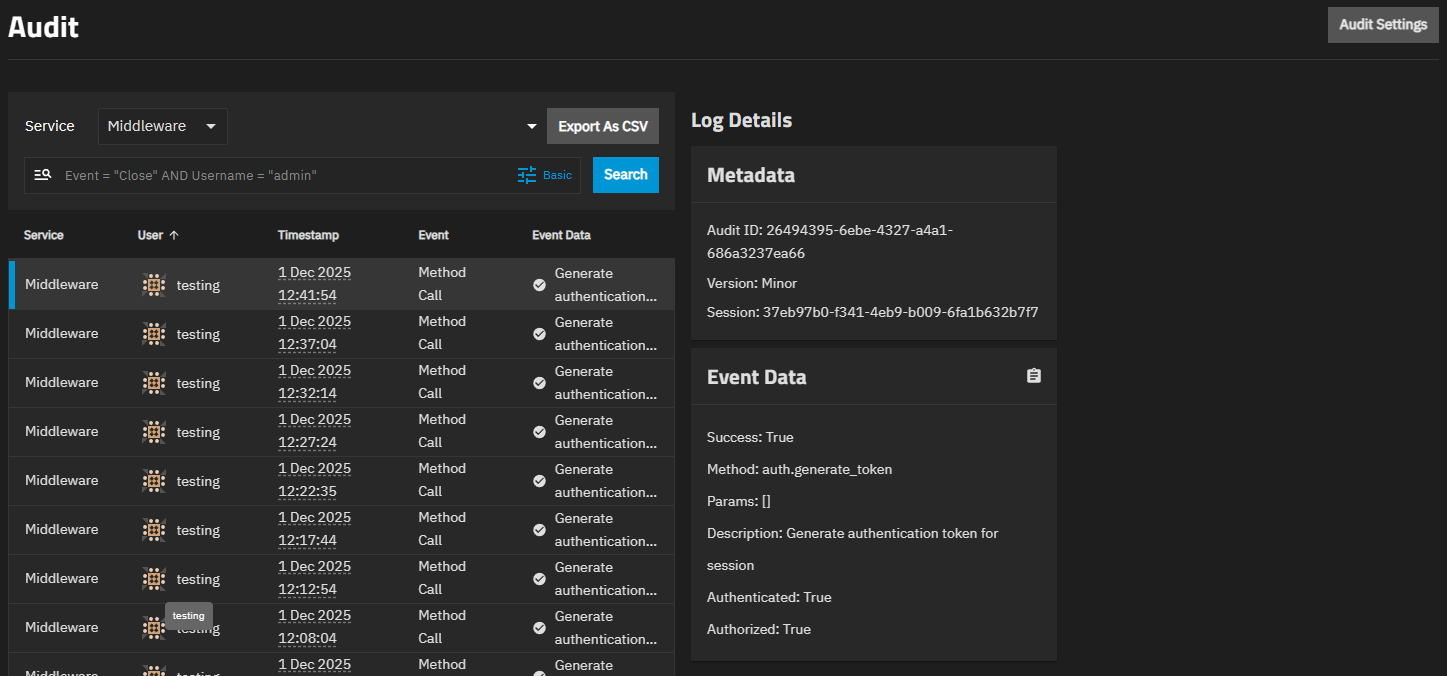Click user avatar in 12:27:24 row
The height and width of the screenshot is (676, 1447).
click(153, 432)
